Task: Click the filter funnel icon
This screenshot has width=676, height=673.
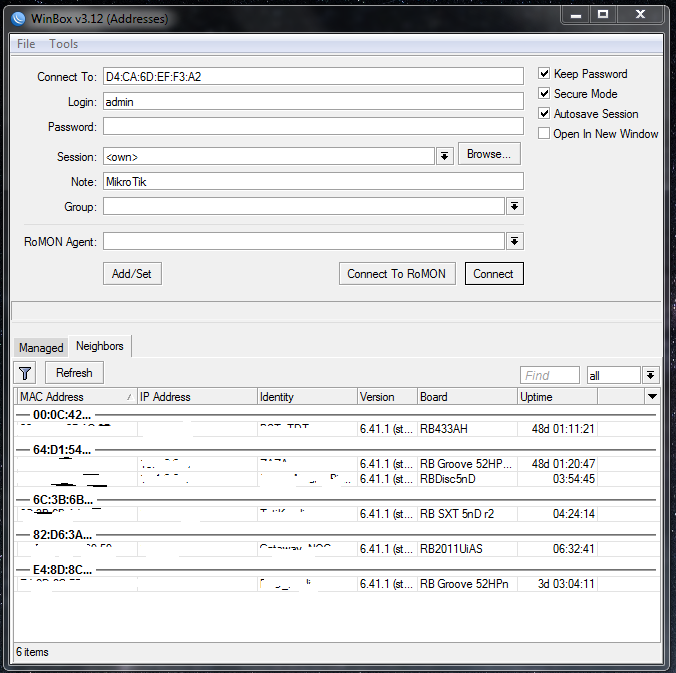Action: pos(26,373)
